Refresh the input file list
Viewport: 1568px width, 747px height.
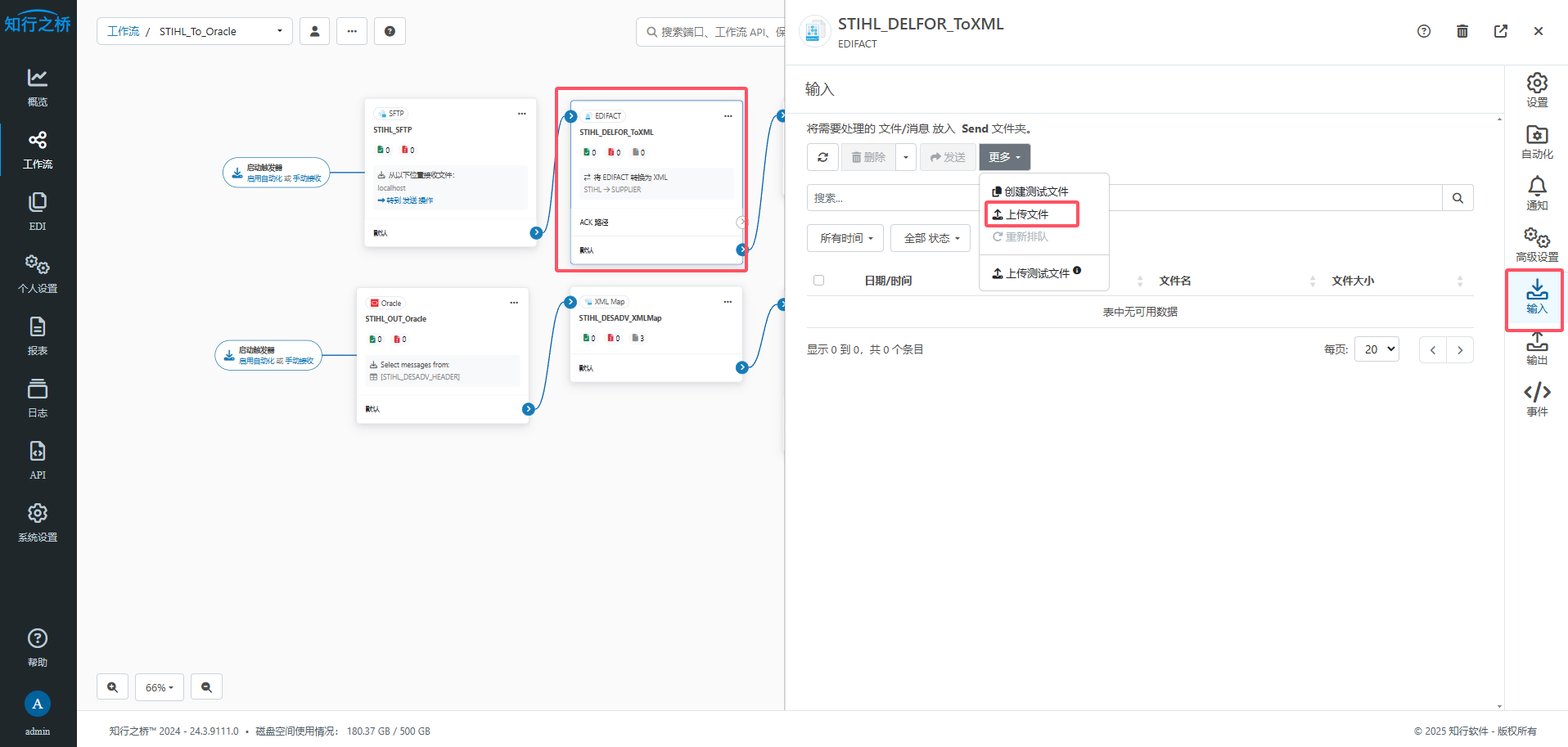(822, 157)
